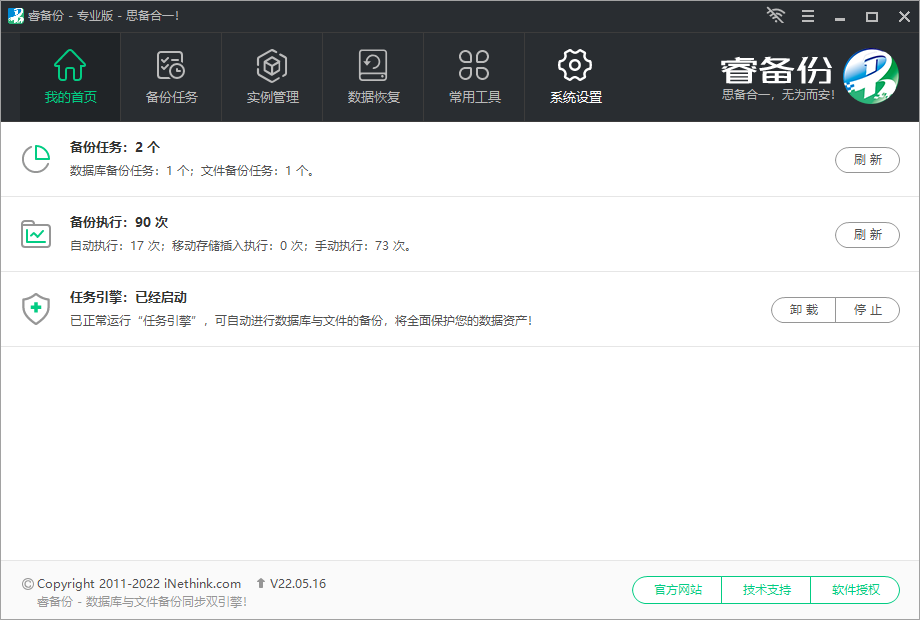Click the shield 任务引擎 icon

(x=36, y=309)
